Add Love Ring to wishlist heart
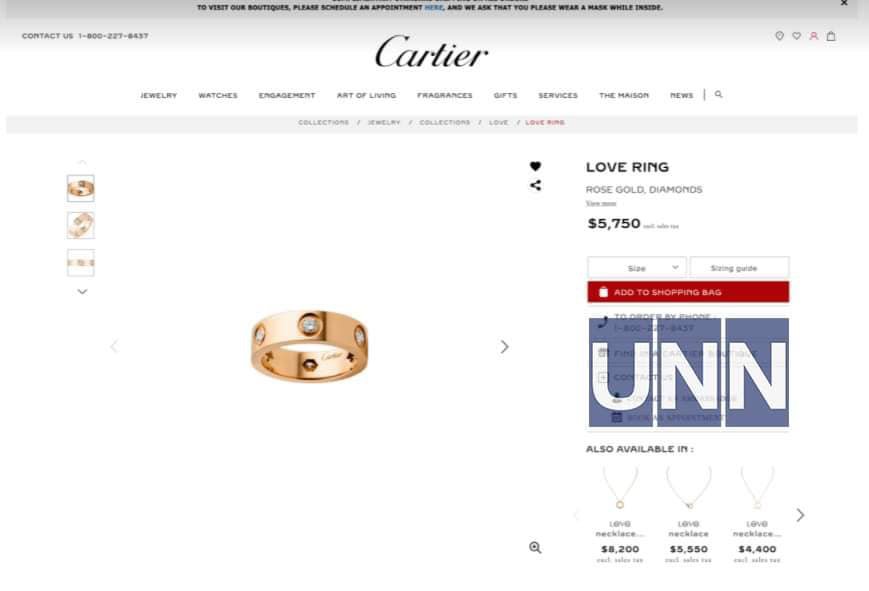 (x=535, y=166)
